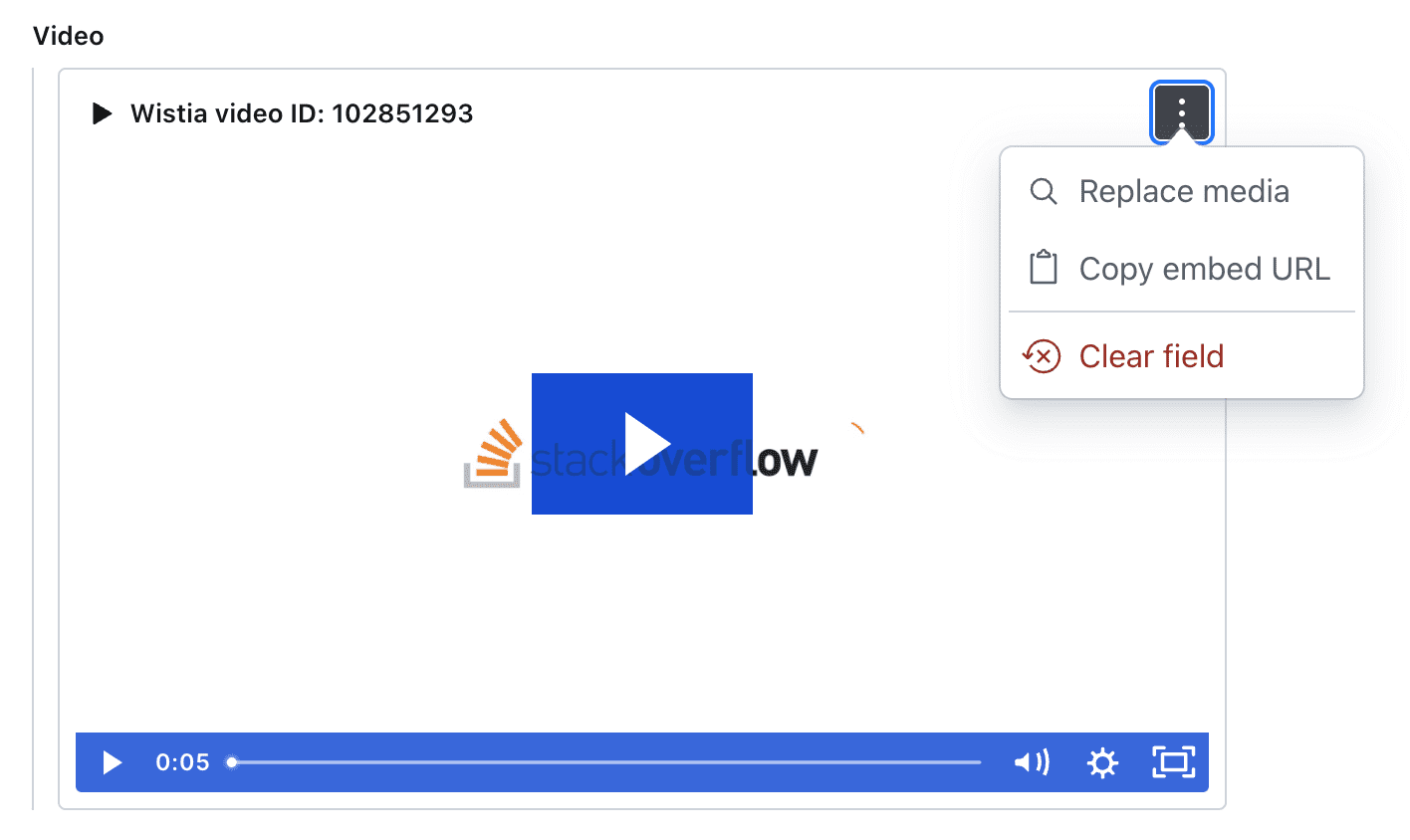Select the Replace media menu entry
This screenshot has width=1410, height=840.
click(1182, 191)
